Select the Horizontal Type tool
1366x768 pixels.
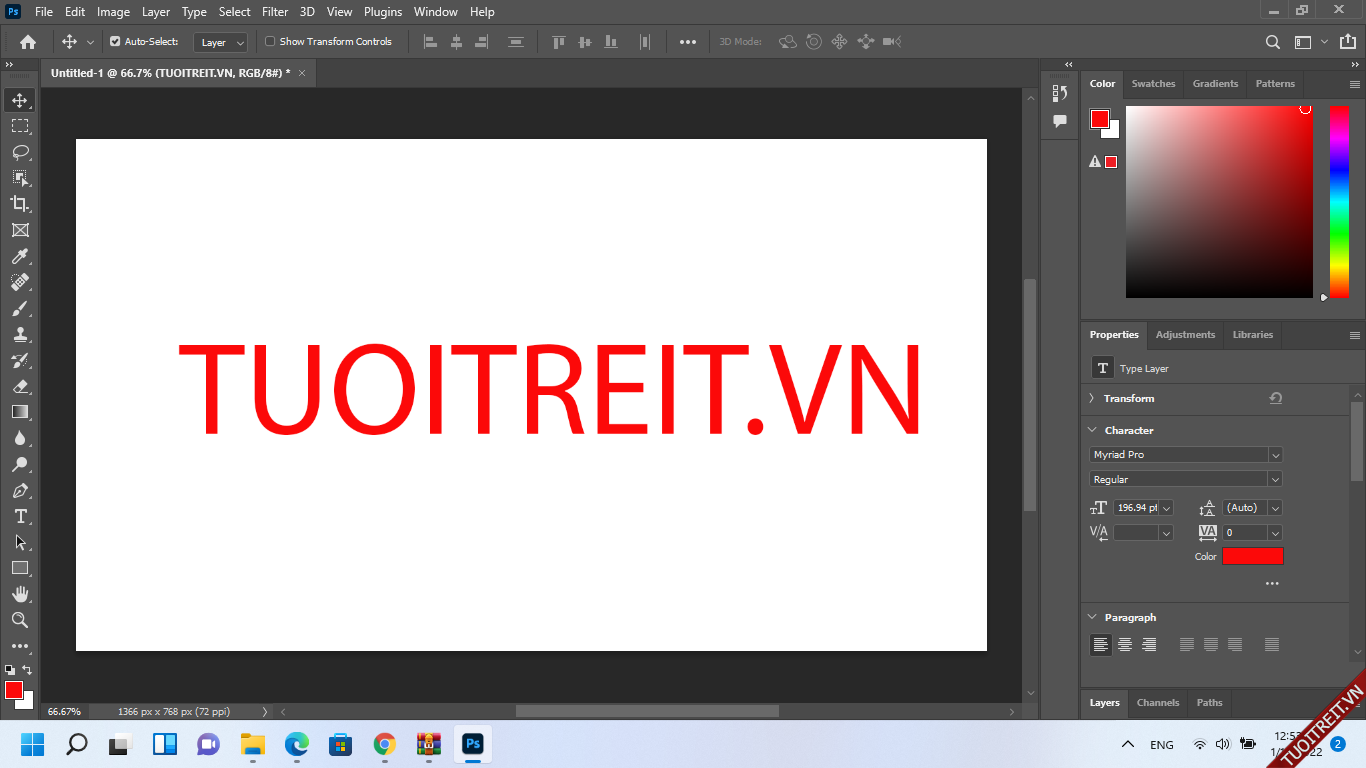(x=20, y=516)
